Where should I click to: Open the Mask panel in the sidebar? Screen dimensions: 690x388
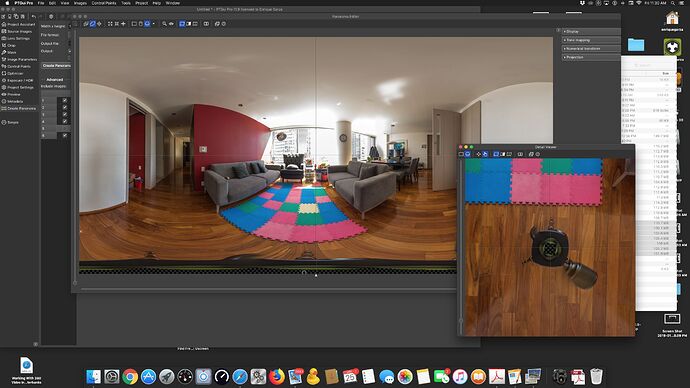[11, 52]
